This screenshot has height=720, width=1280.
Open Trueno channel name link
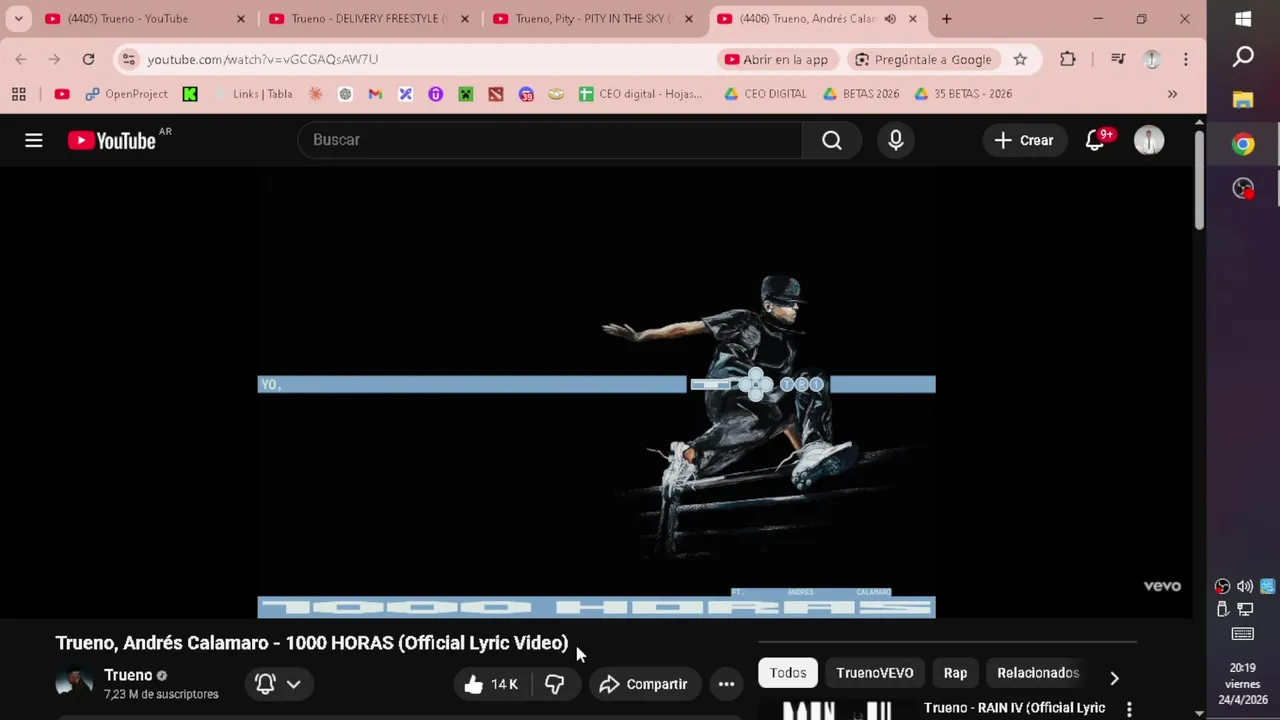[128, 675]
